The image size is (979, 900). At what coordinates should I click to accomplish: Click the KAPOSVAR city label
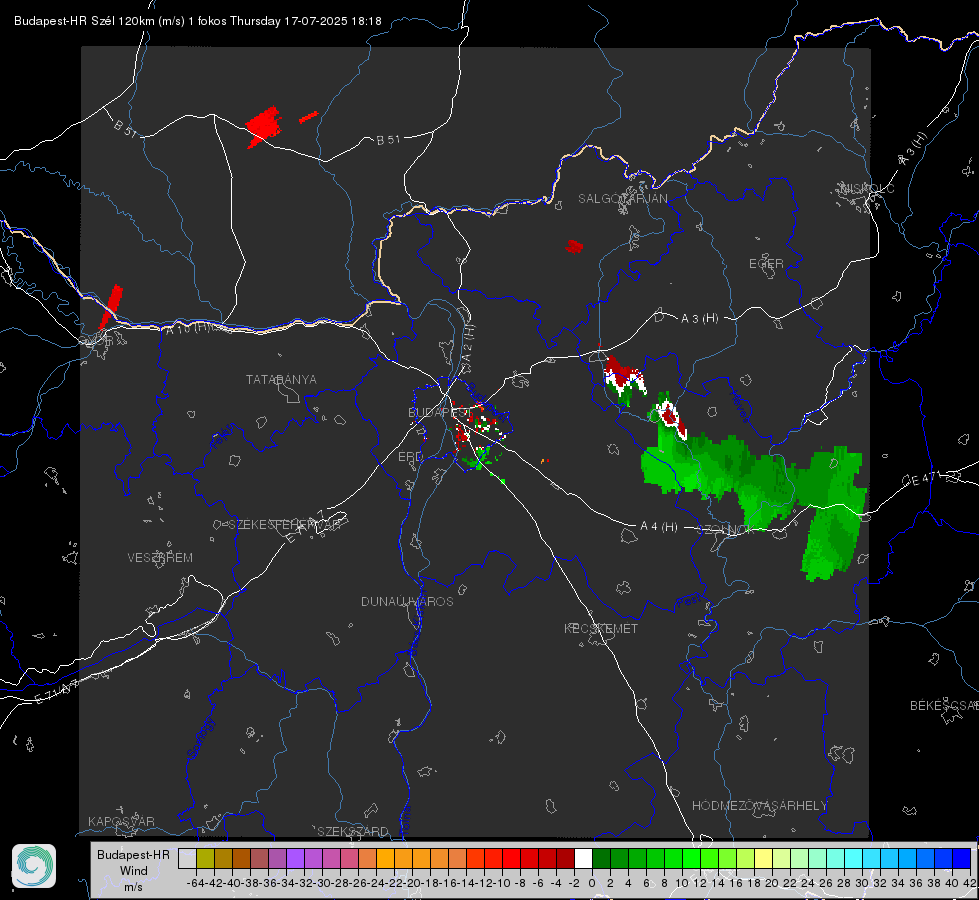[x=121, y=821]
